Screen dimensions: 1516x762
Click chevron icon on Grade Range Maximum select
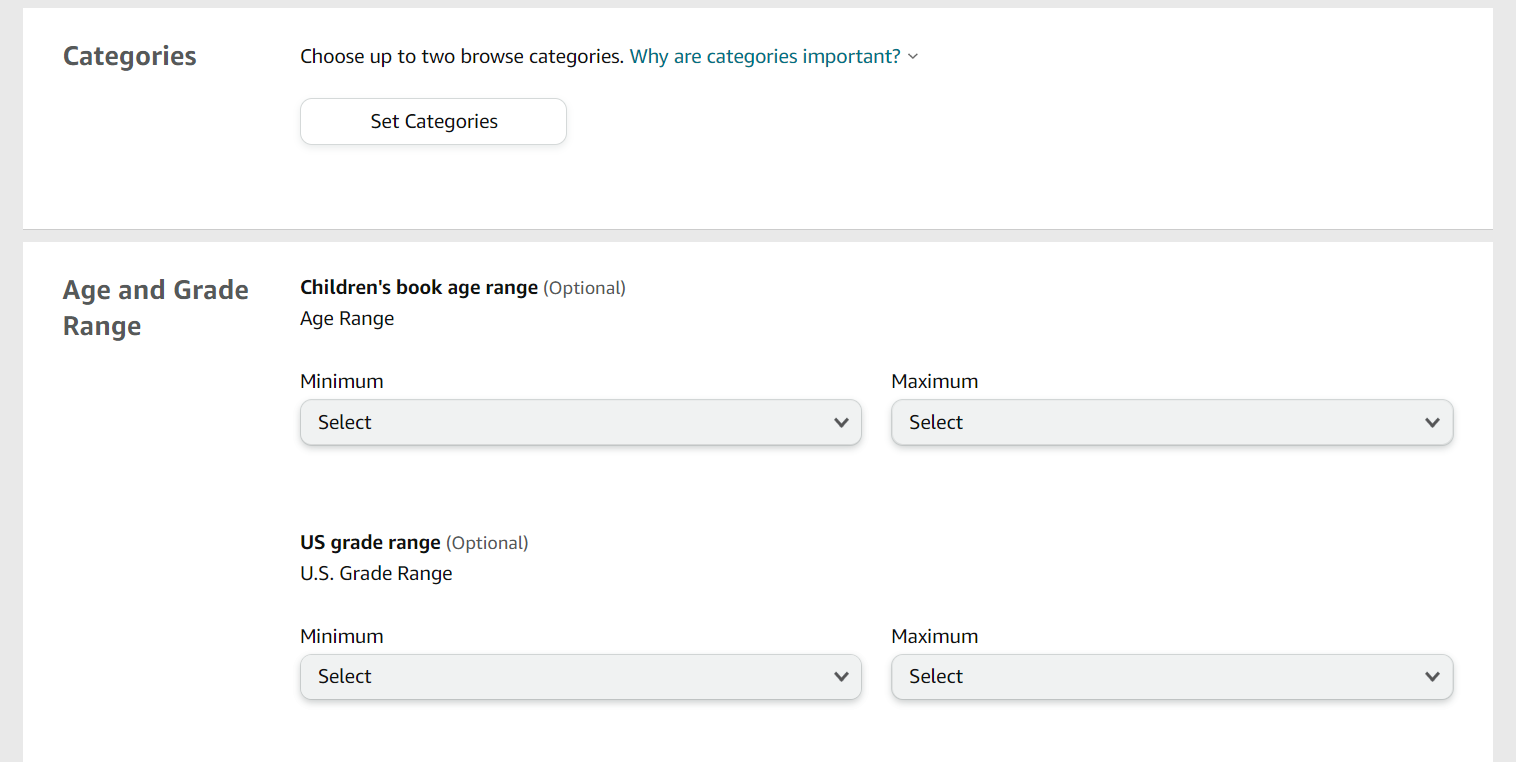coord(1432,677)
